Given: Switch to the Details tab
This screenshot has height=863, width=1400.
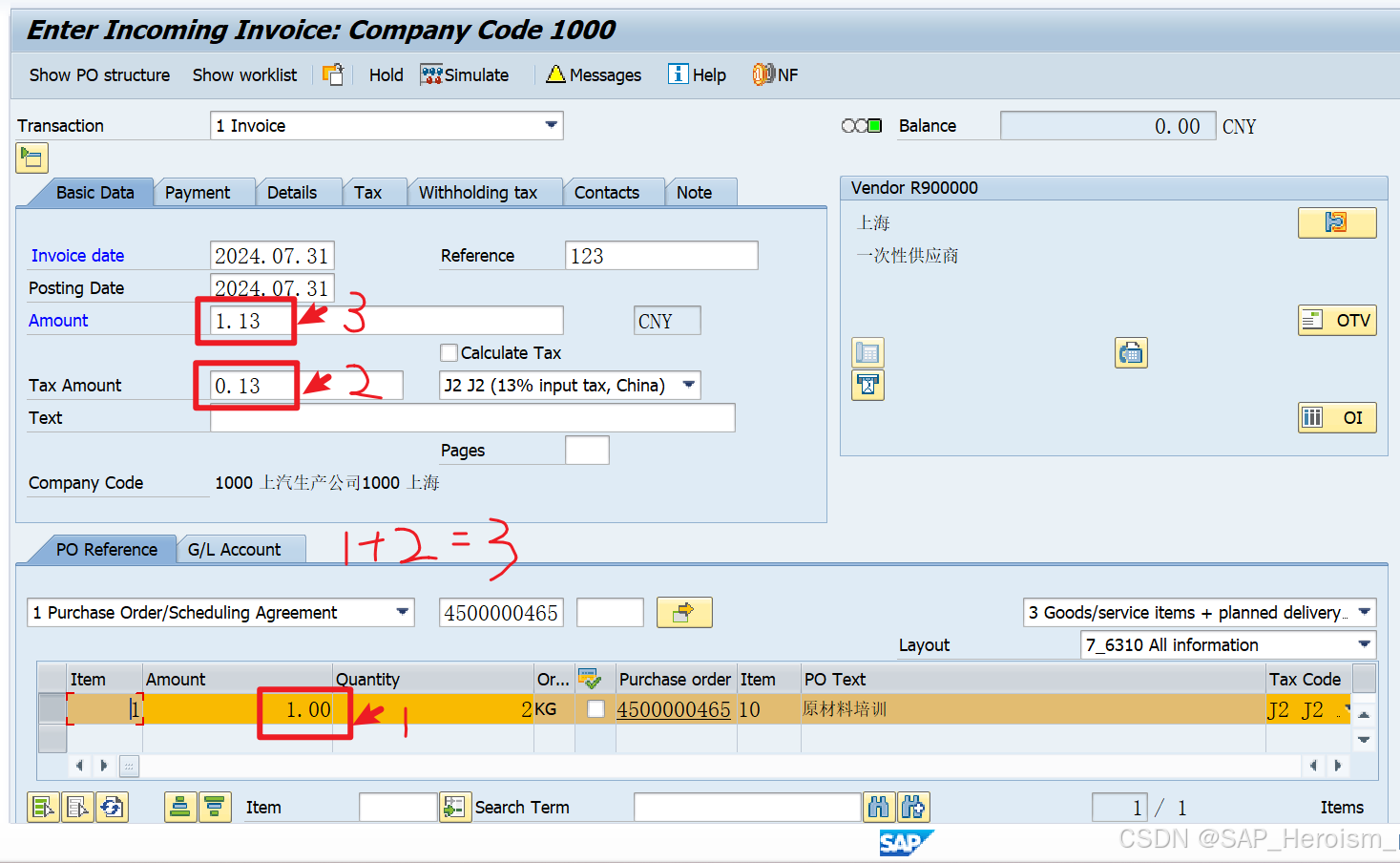Looking at the screenshot, I should pyautogui.click(x=292, y=192).
